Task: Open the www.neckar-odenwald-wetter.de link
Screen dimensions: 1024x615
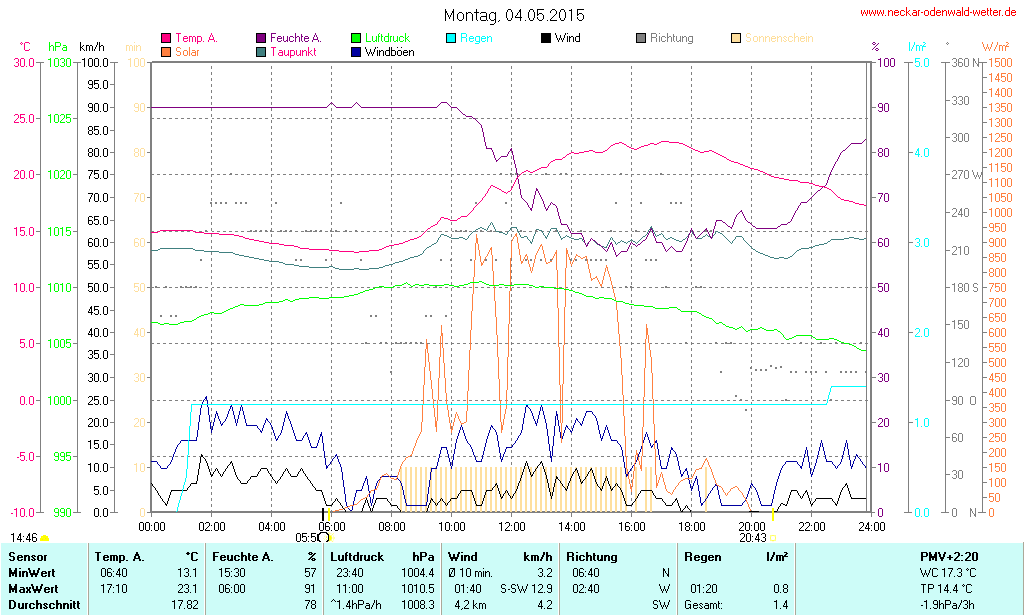Action: (938, 13)
